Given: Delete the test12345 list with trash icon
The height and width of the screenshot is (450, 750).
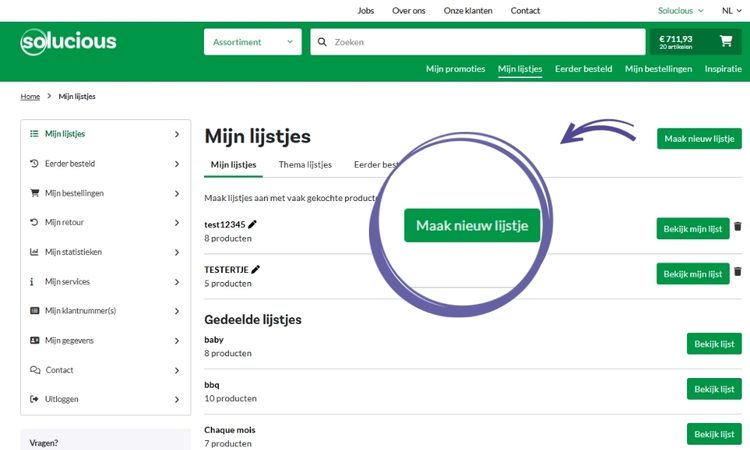Looking at the screenshot, I should [x=737, y=227].
